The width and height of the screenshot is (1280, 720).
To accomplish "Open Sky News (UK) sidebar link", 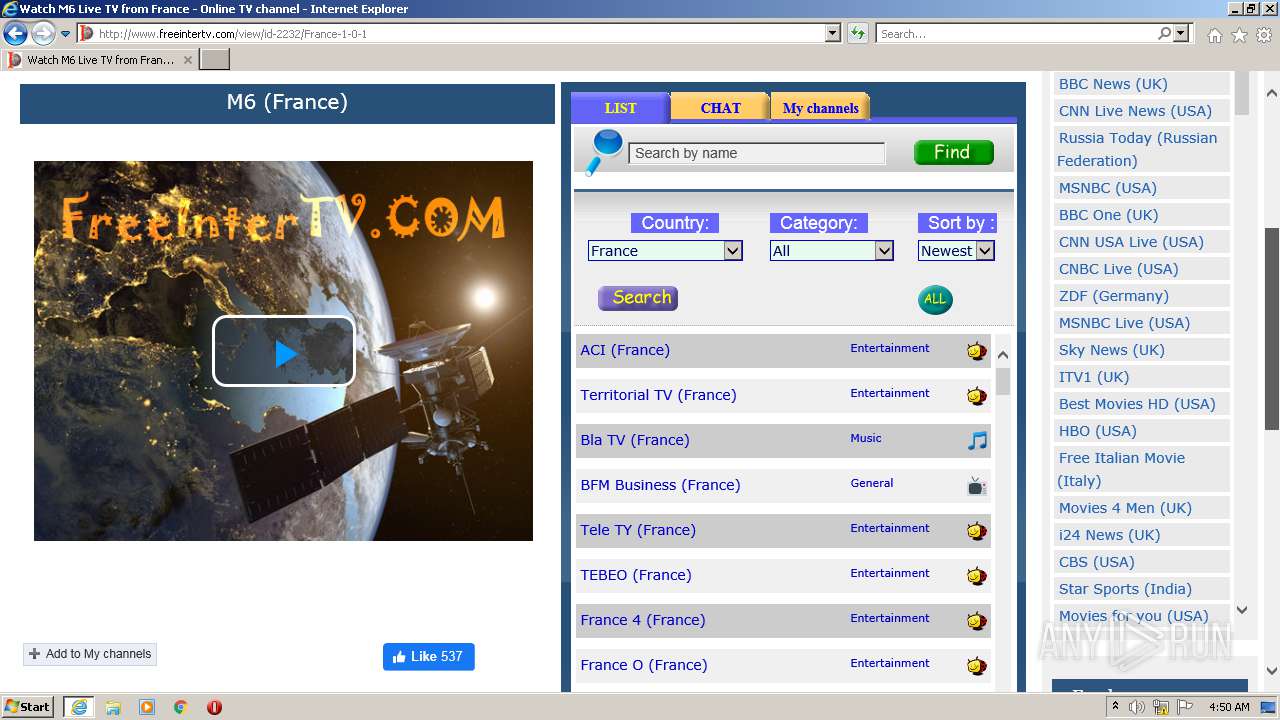I will [1111, 350].
